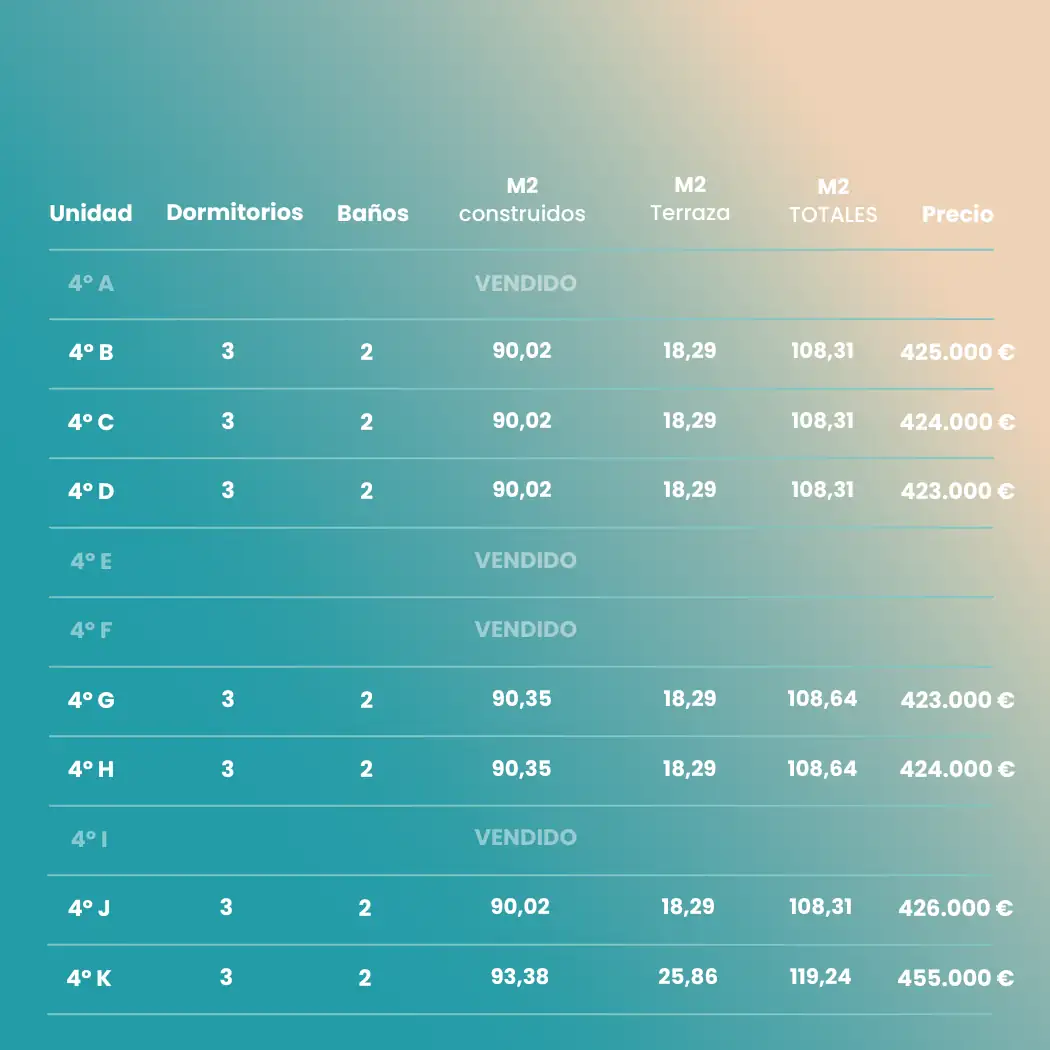The height and width of the screenshot is (1050, 1050).
Task: Click the Unidad column header
Action: (x=91, y=213)
